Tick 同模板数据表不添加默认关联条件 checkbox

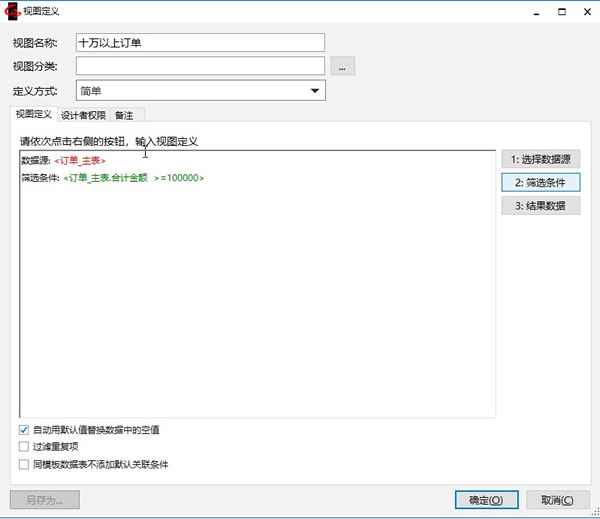[x=24, y=464]
